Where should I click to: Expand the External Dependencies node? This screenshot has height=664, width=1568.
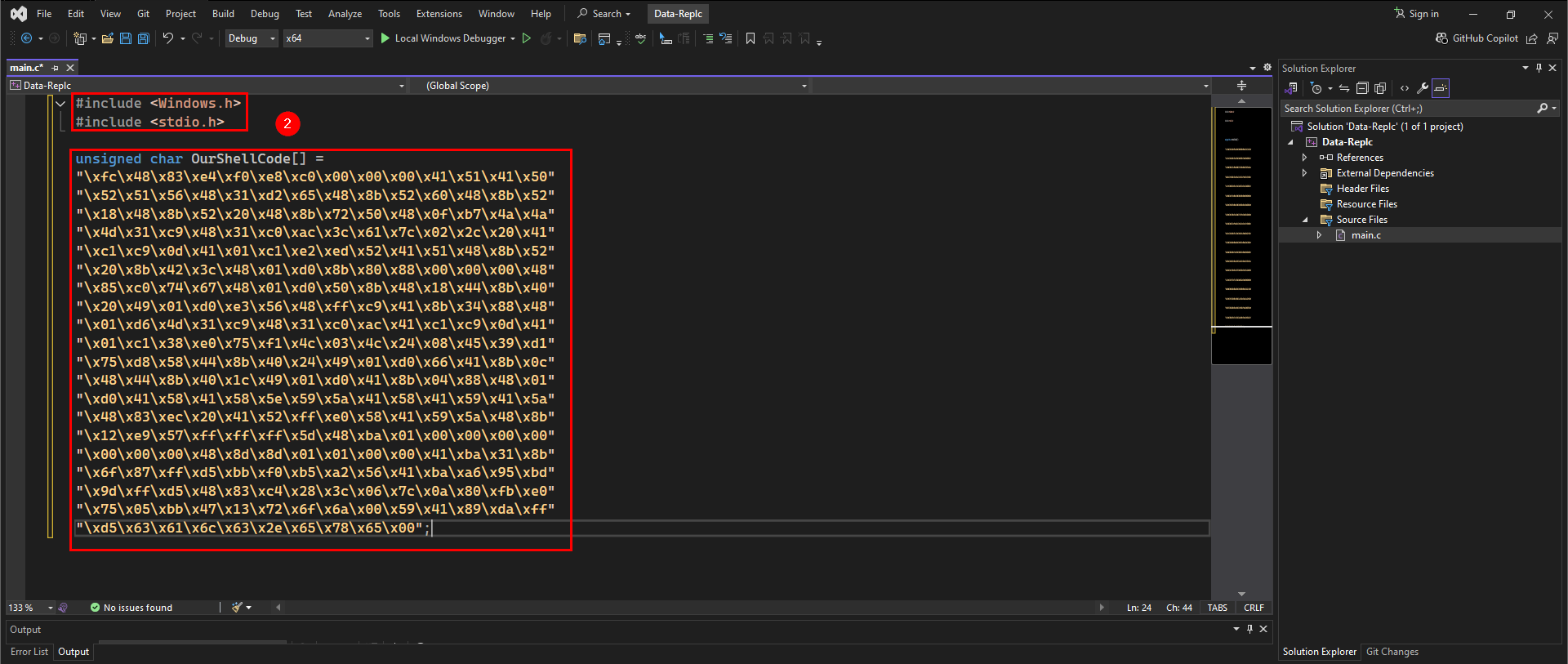[x=1304, y=173]
